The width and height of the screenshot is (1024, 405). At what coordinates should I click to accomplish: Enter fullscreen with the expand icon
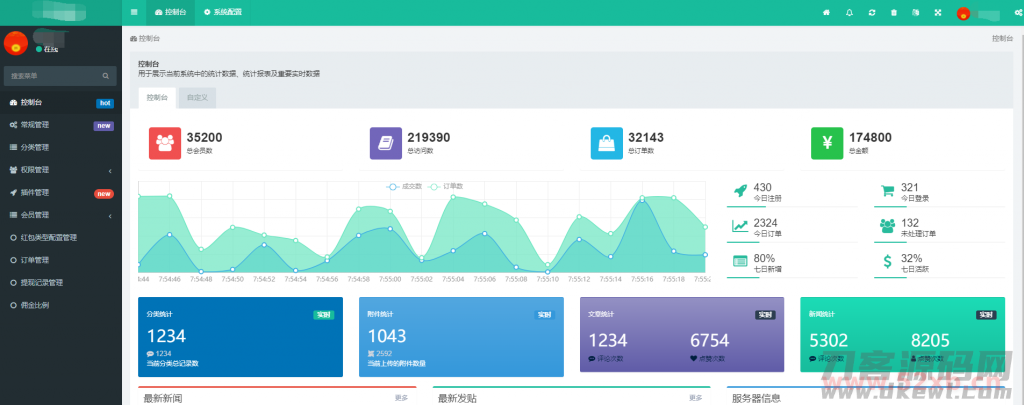point(915,12)
